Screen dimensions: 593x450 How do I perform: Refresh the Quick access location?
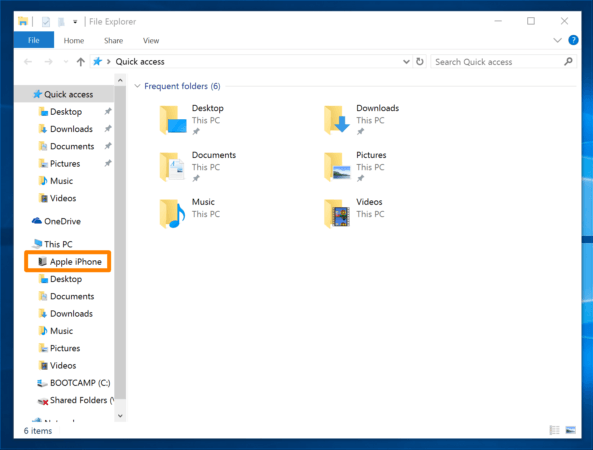(420, 61)
